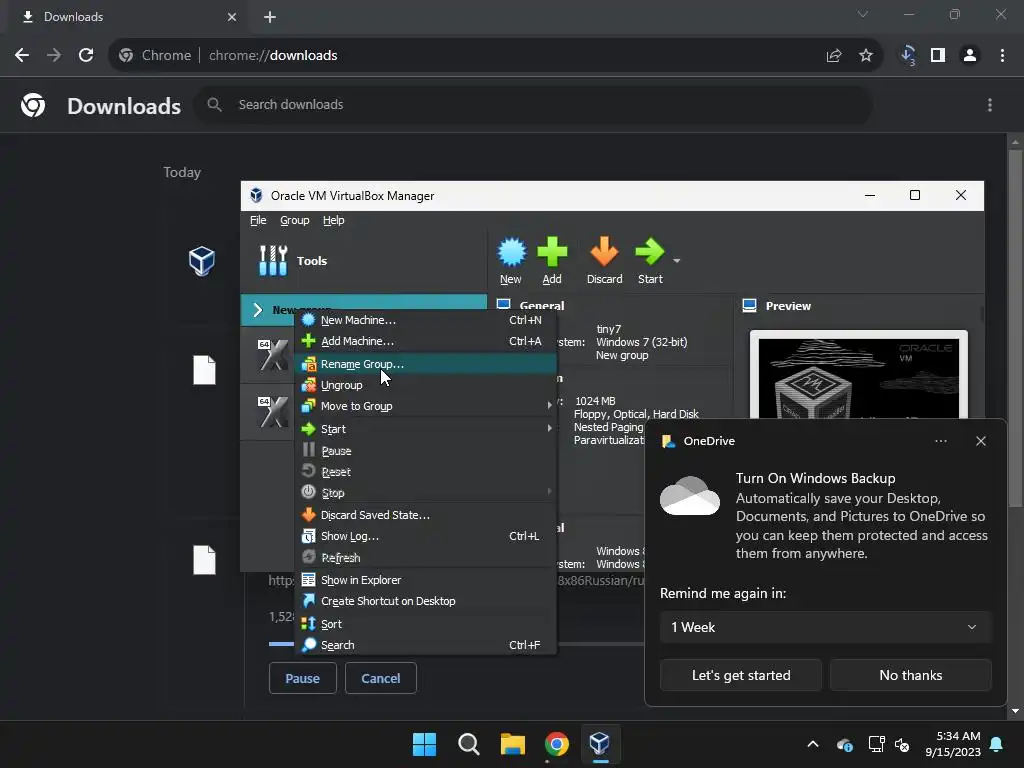Screen dimensions: 1024x768
Task: Click the Search magnifier menu icon
Action: pyautogui.click(x=308, y=645)
